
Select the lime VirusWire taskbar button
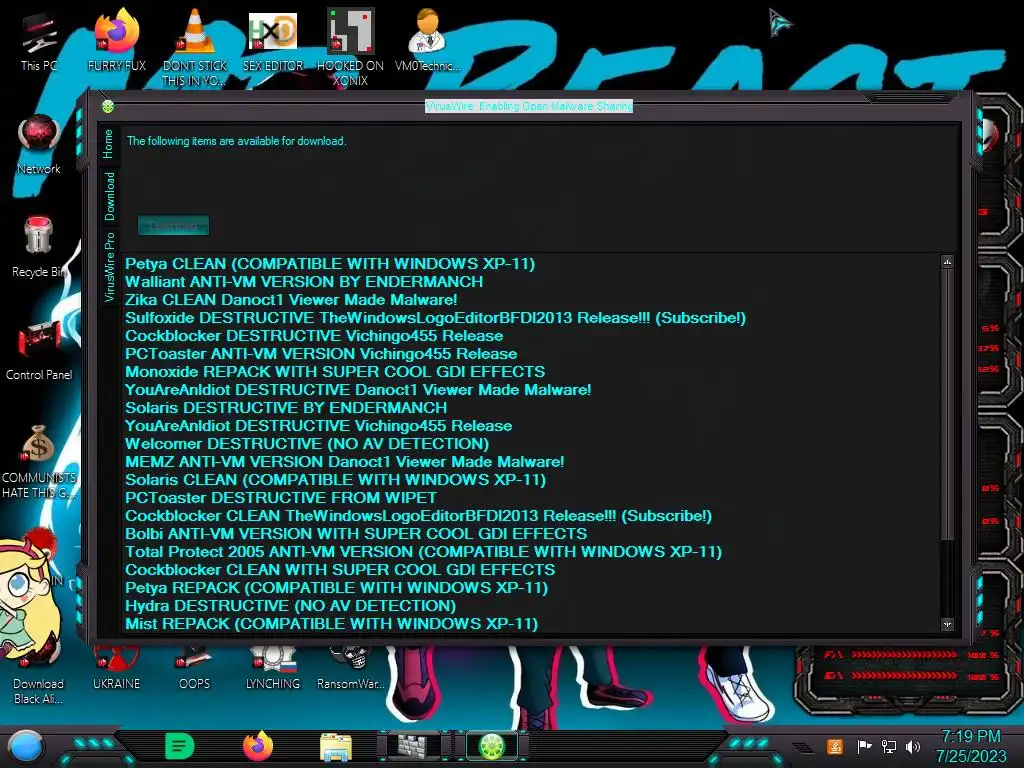(x=492, y=746)
